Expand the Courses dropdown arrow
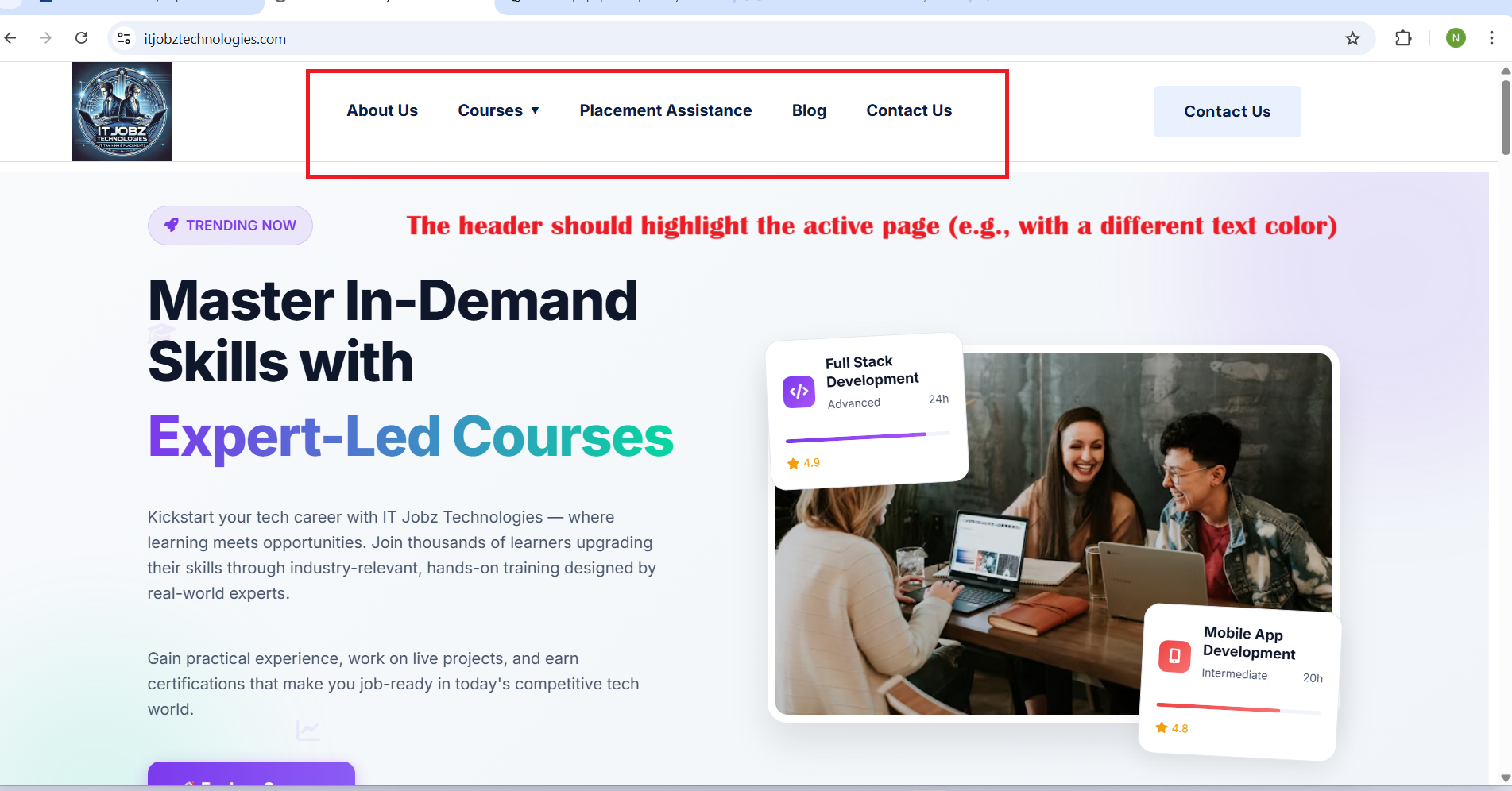 click(535, 110)
